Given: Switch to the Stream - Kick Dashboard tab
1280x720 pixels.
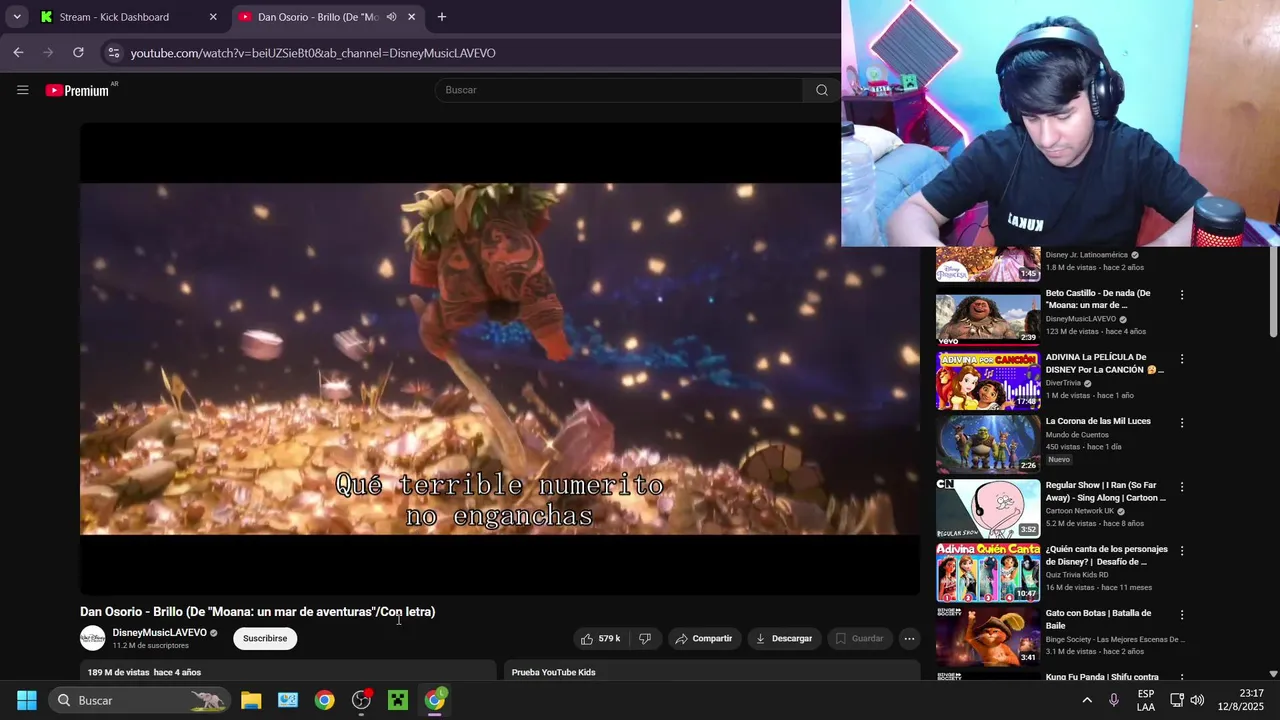Looking at the screenshot, I should point(128,17).
